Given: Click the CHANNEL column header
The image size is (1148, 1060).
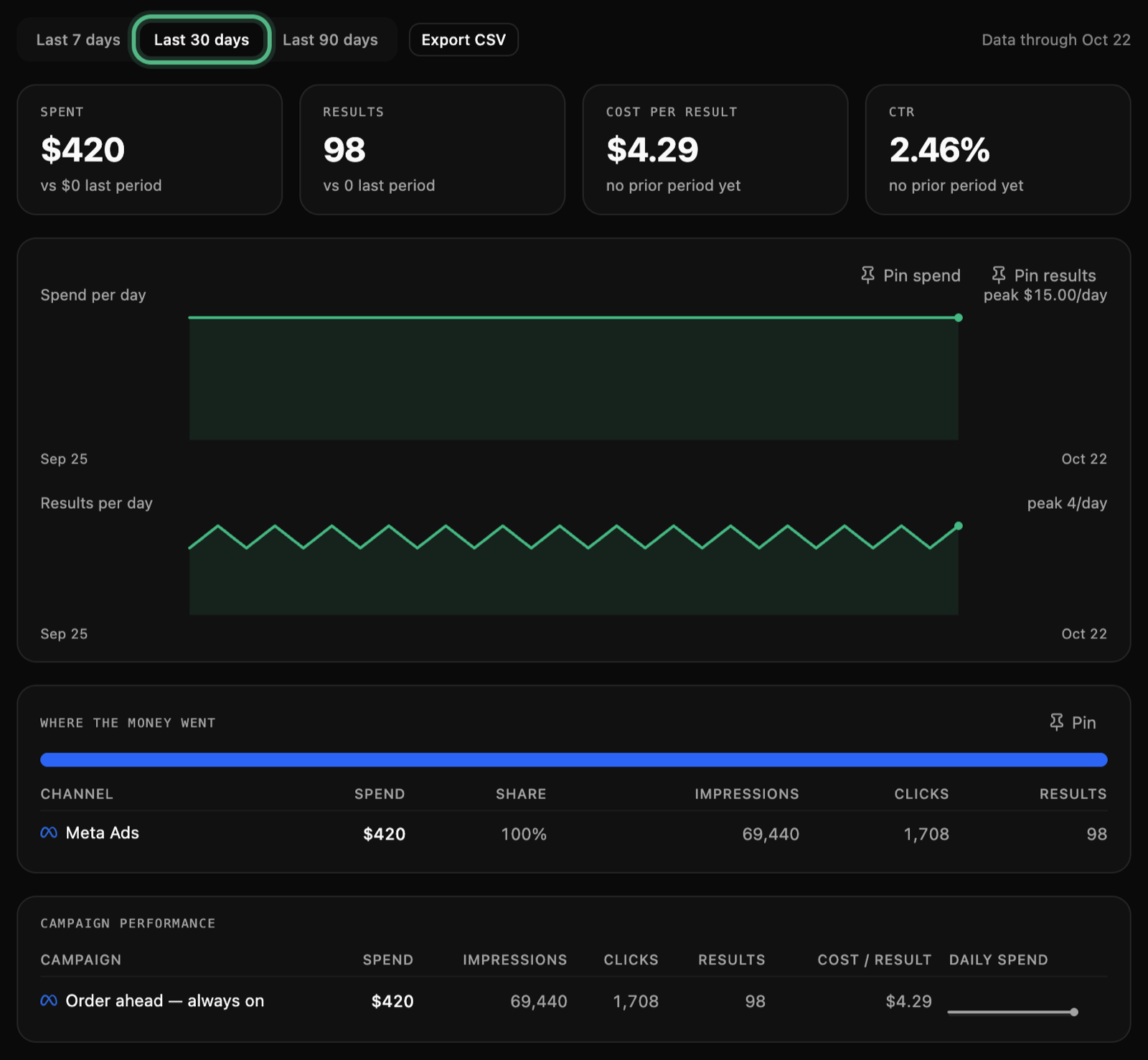Looking at the screenshot, I should 77,794.
